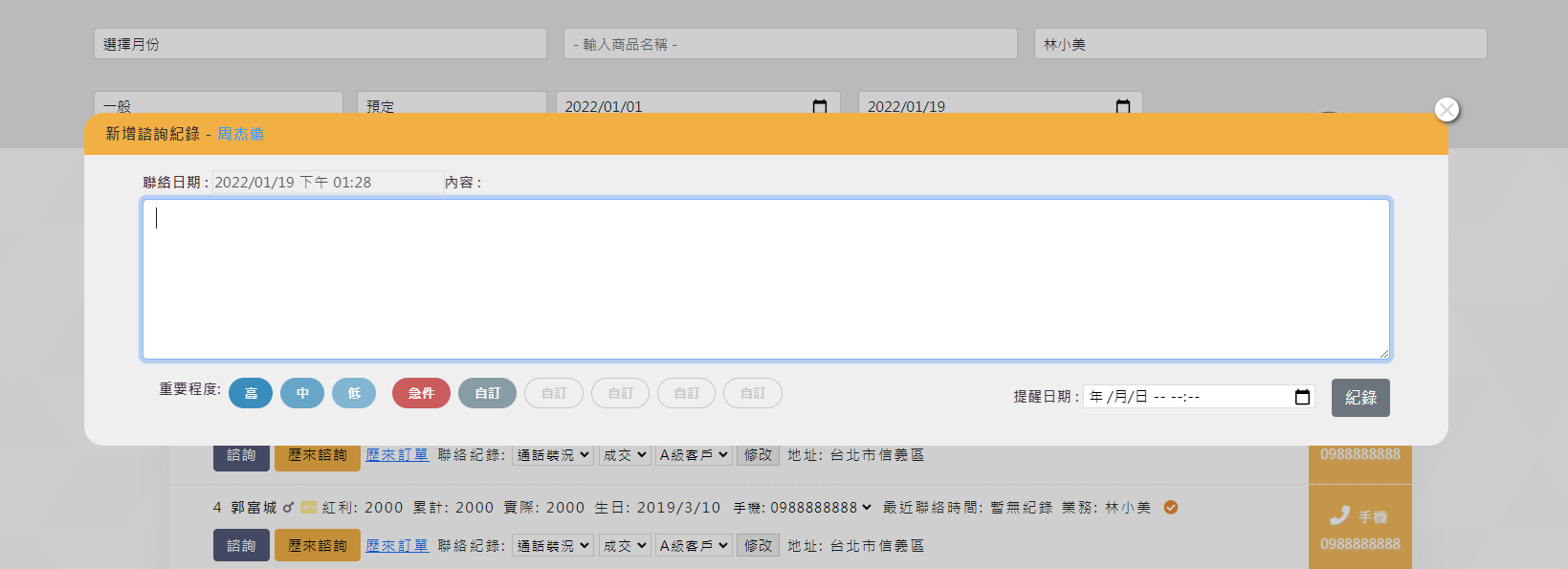Click 修改 in the row partly hidden by dialog
This screenshot has width=1568, height=569.
[x=758, y=455]
